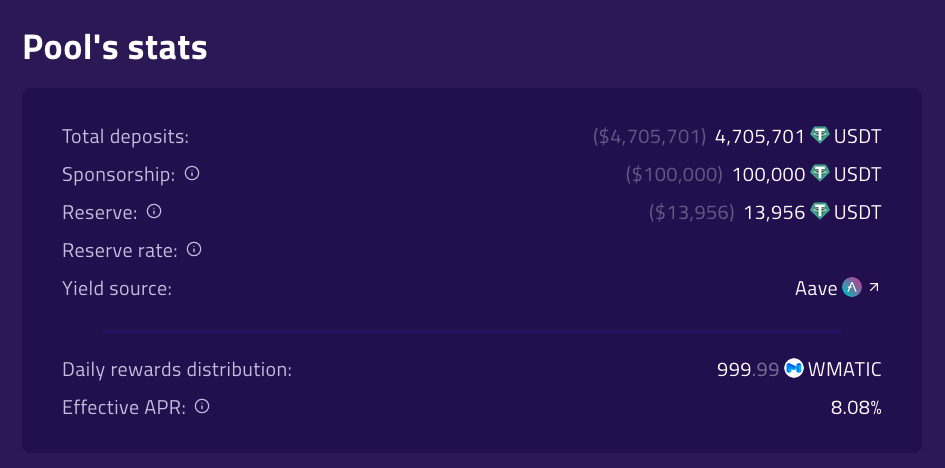Open the external link arrow beside Aave

click(x=874, y=287)
